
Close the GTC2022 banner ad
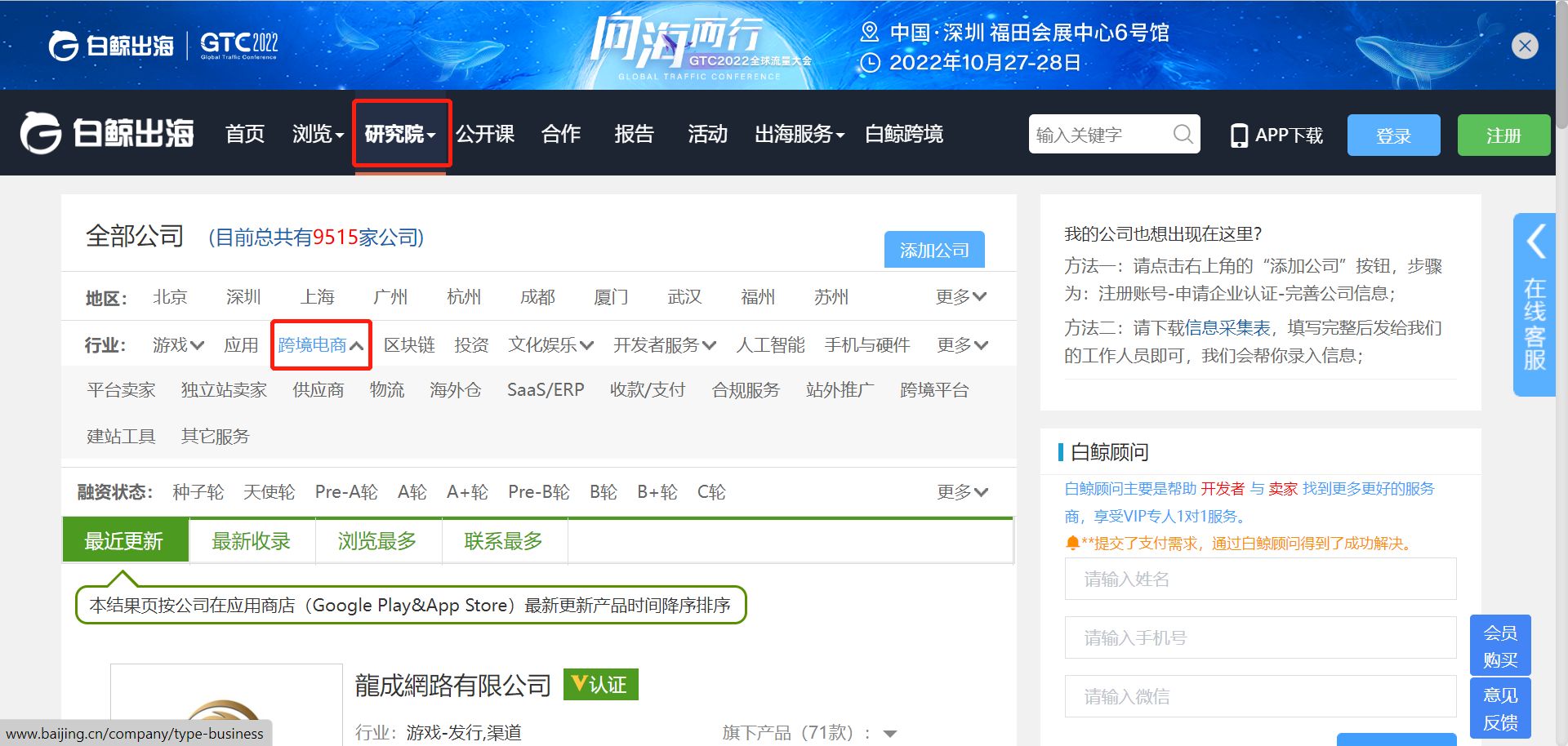tap(1524, 46)
